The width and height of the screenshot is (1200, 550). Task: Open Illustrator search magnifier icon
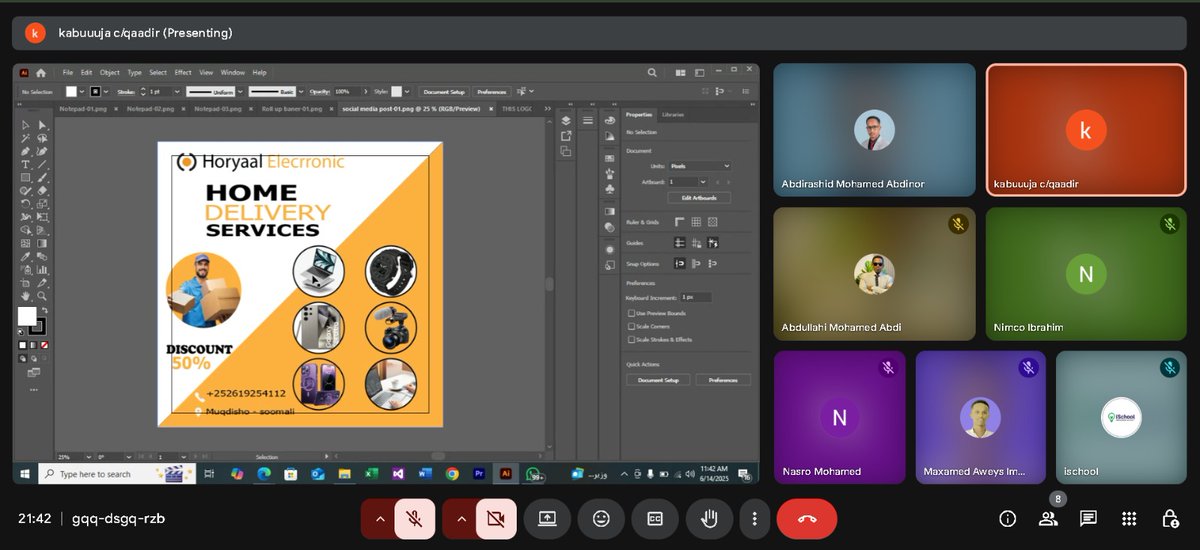click(652, 73)
